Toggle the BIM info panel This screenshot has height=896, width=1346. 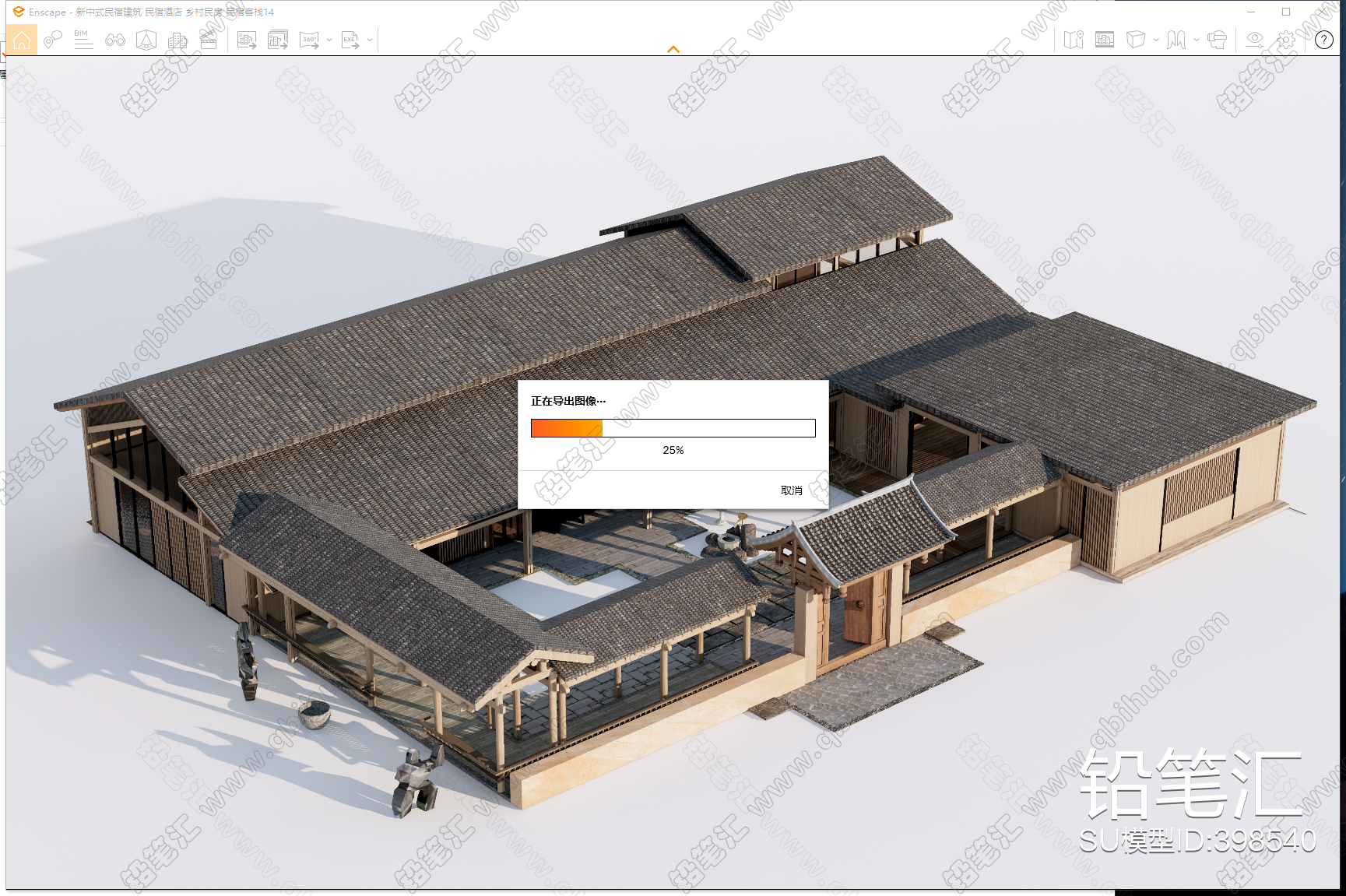coord(83,40)
